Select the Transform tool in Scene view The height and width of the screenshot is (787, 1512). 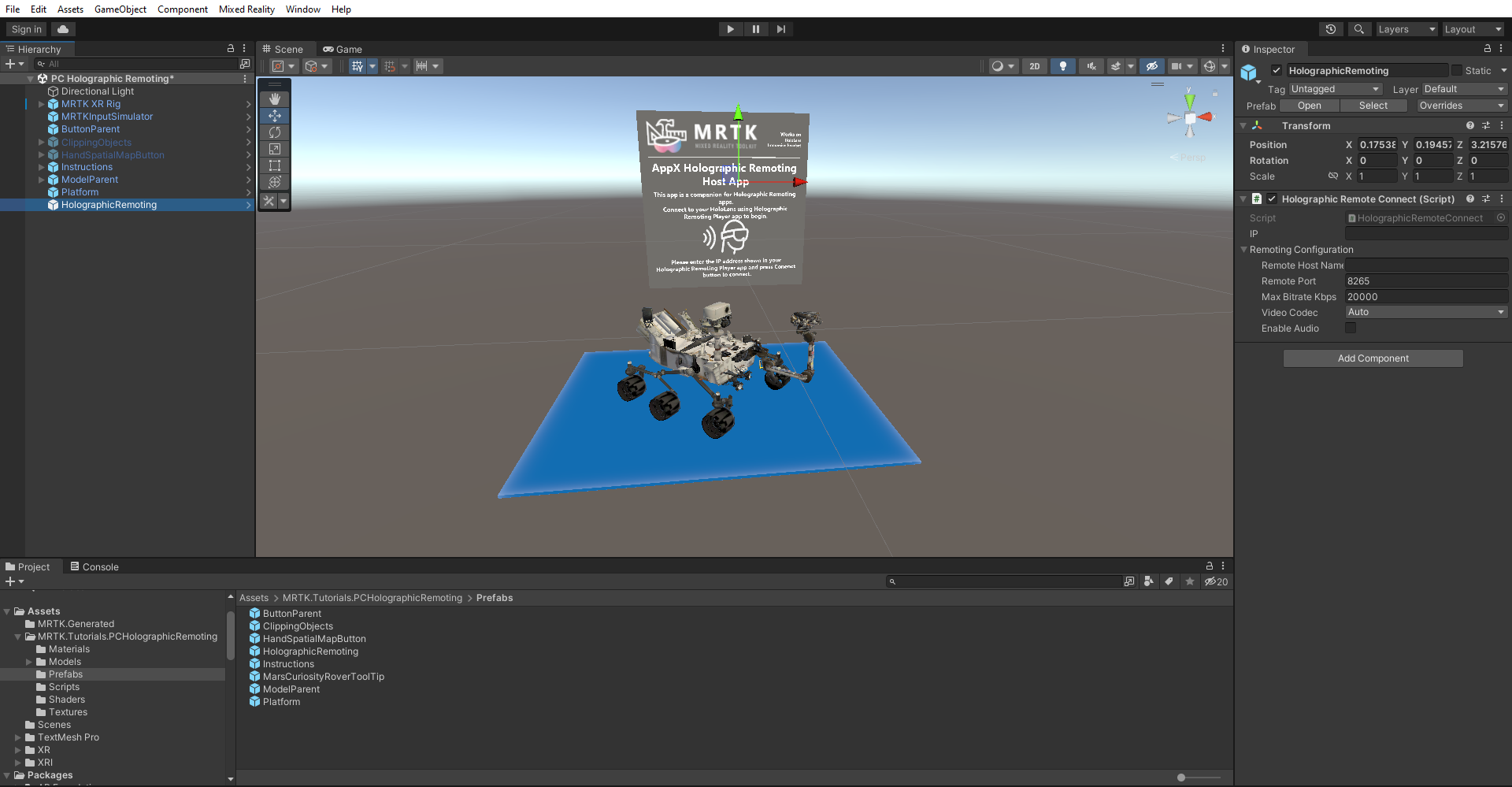tap(274, 182)
